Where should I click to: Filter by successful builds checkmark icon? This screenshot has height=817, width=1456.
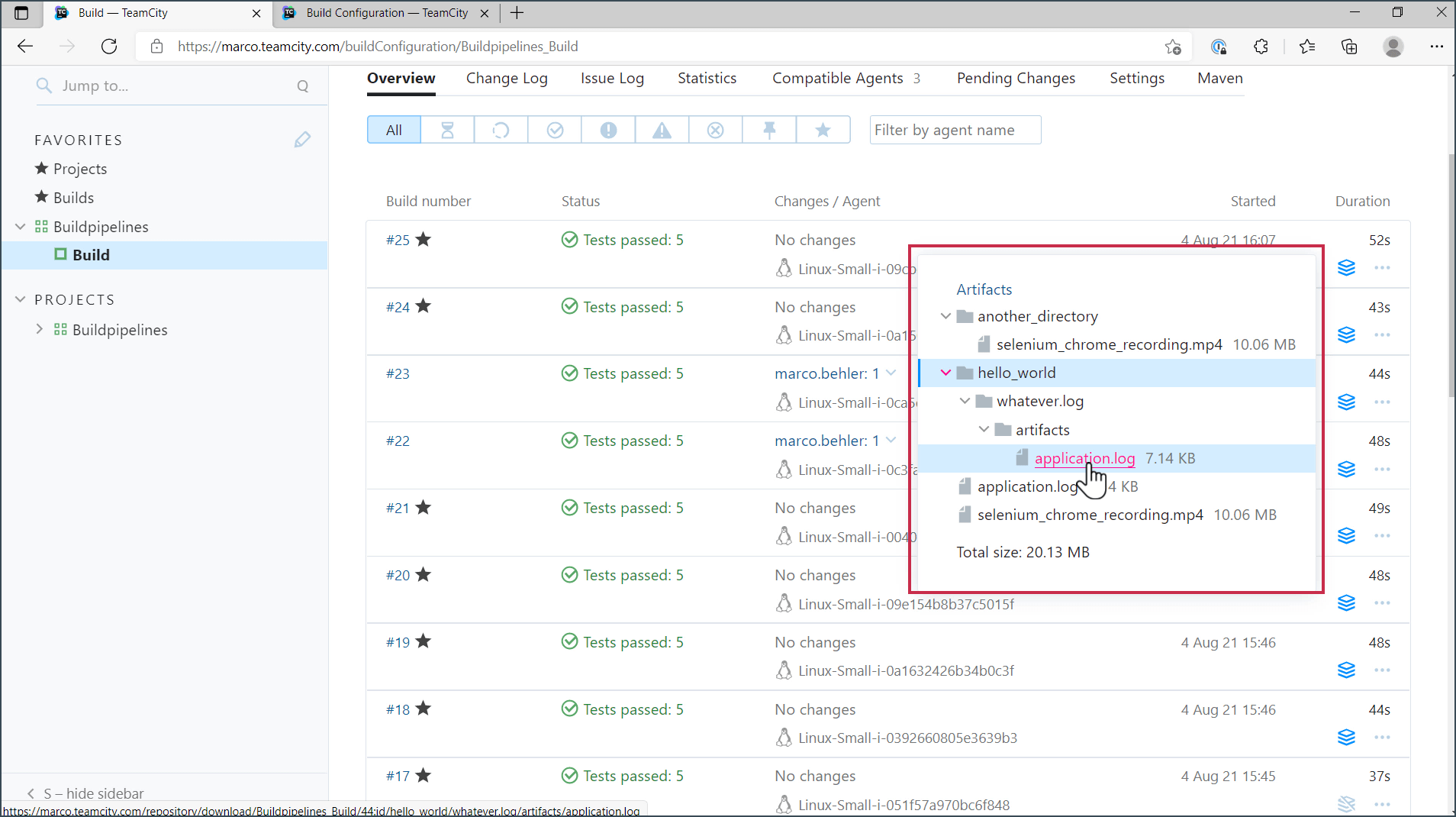tap(555, 130)
